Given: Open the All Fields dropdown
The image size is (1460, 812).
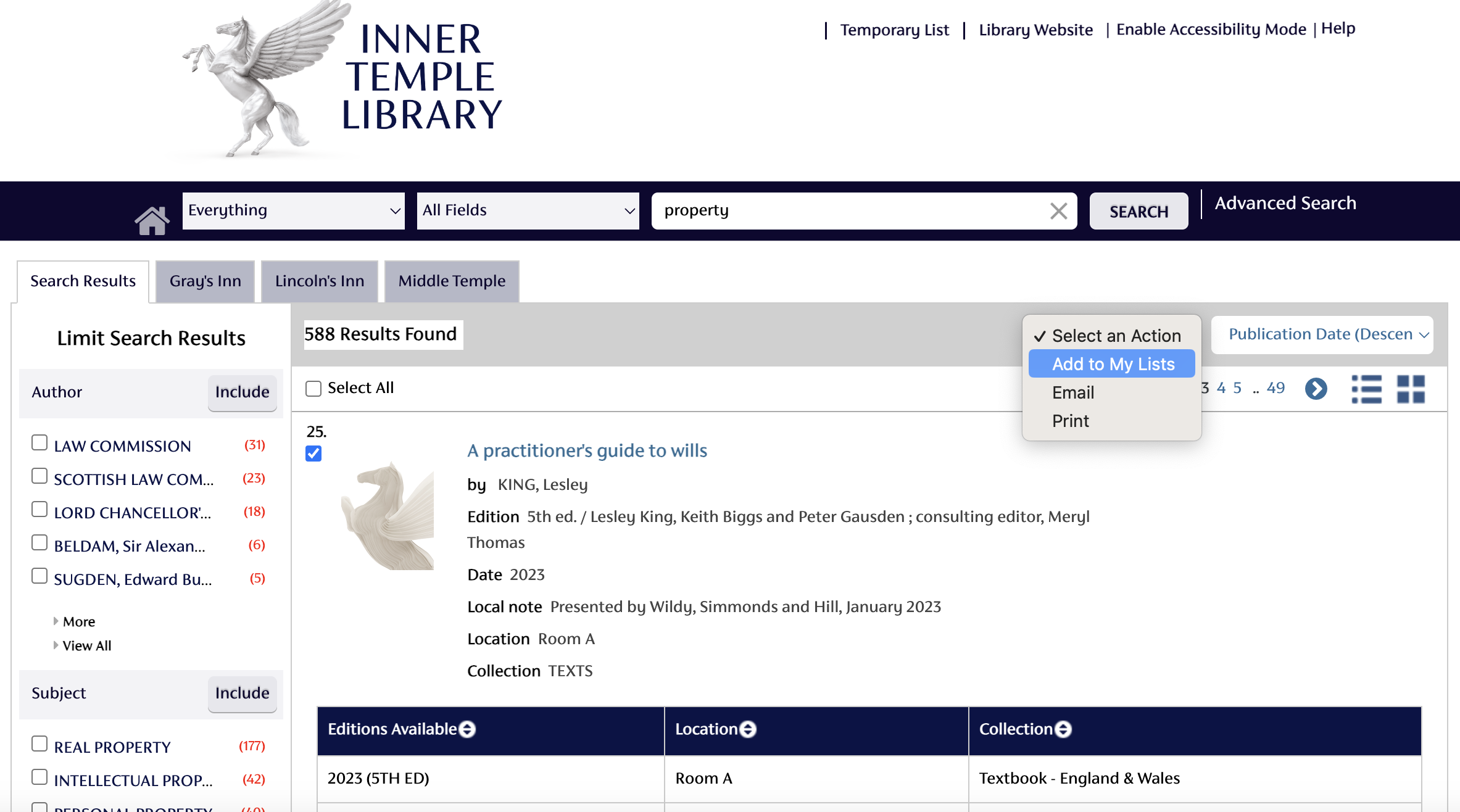Looking at the screenshot, I should pos(528,211).
